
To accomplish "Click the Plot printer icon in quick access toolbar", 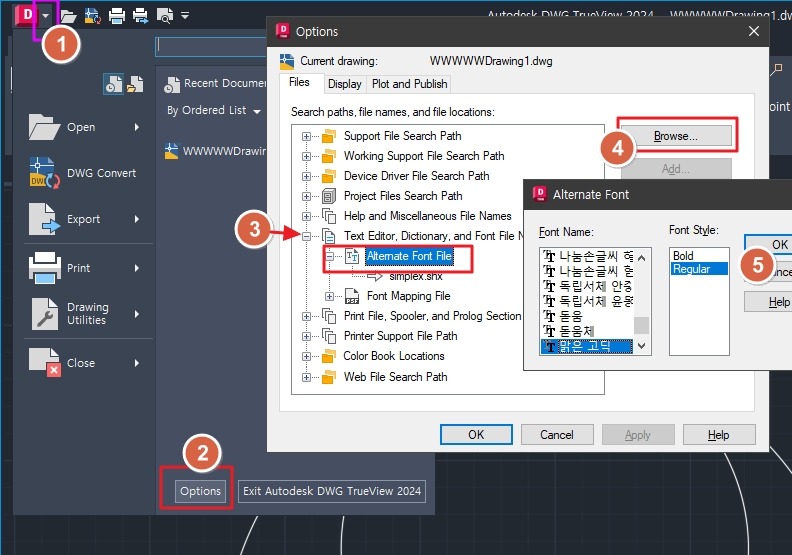I will point(117,16).
